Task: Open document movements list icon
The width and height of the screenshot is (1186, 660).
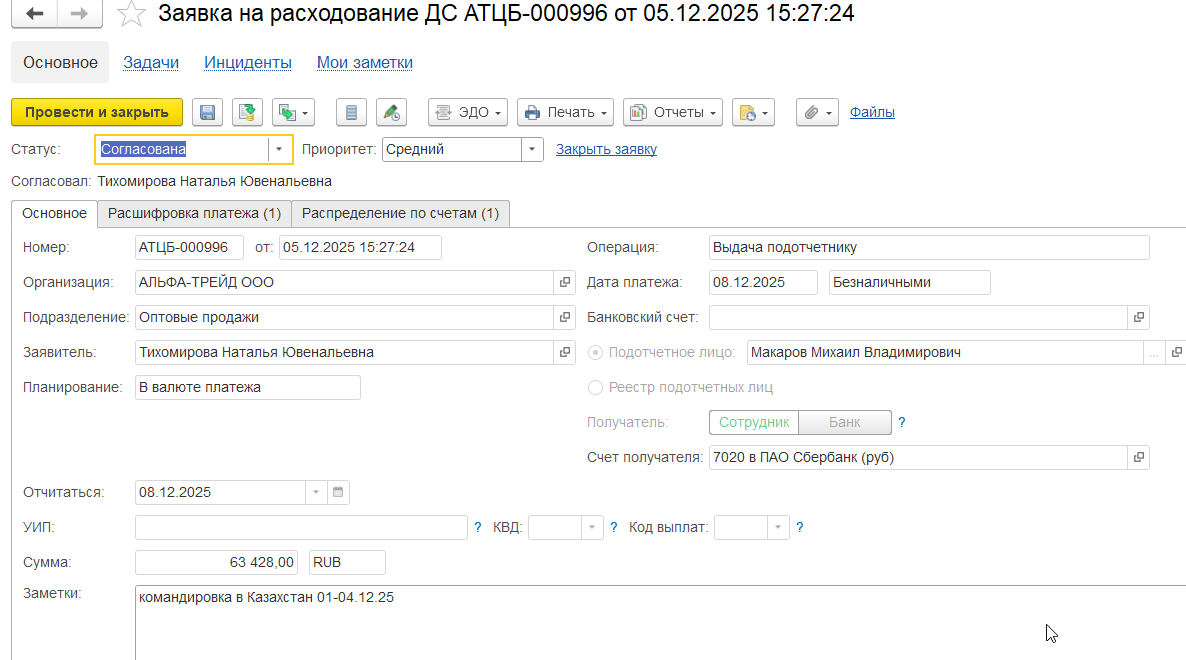Action: [351, 112]
